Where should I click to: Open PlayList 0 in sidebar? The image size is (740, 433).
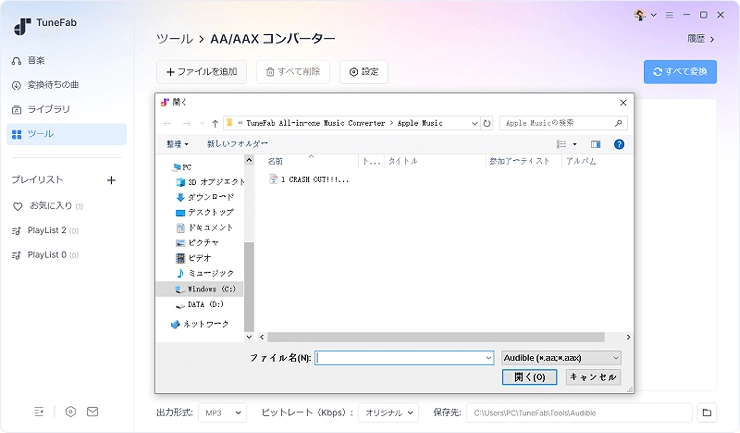click(x=45, y=255)
